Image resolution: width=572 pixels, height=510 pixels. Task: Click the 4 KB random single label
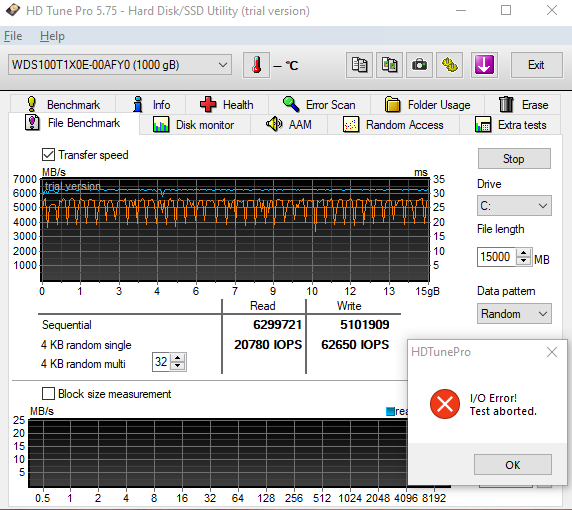click(86, 345)
